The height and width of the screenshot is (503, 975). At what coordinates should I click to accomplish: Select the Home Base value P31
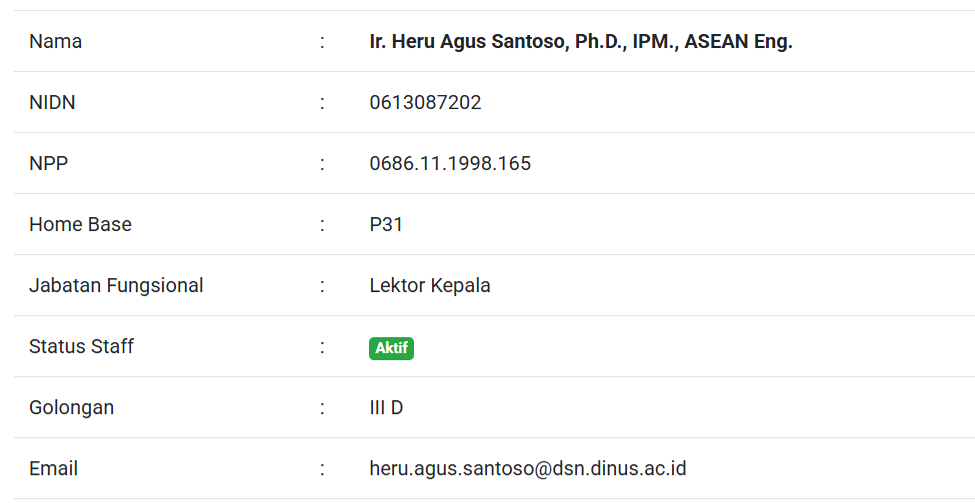tap(386, 225)
